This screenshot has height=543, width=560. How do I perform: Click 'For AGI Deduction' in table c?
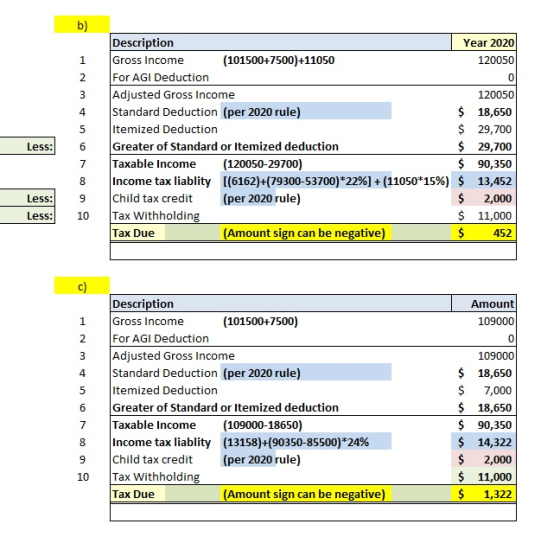tap(160, 338)
